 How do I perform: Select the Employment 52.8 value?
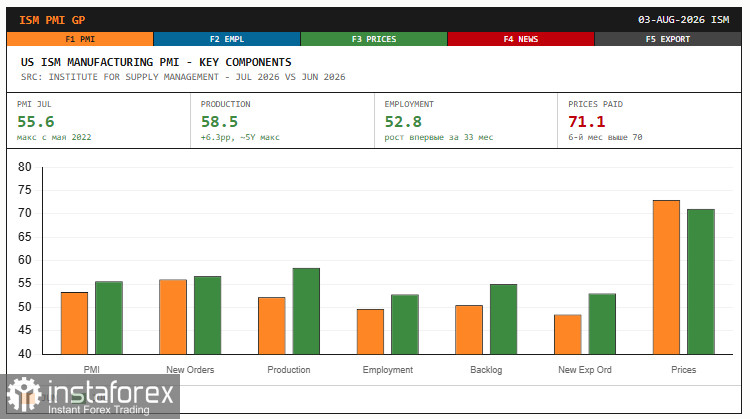[x=403, y=122]
